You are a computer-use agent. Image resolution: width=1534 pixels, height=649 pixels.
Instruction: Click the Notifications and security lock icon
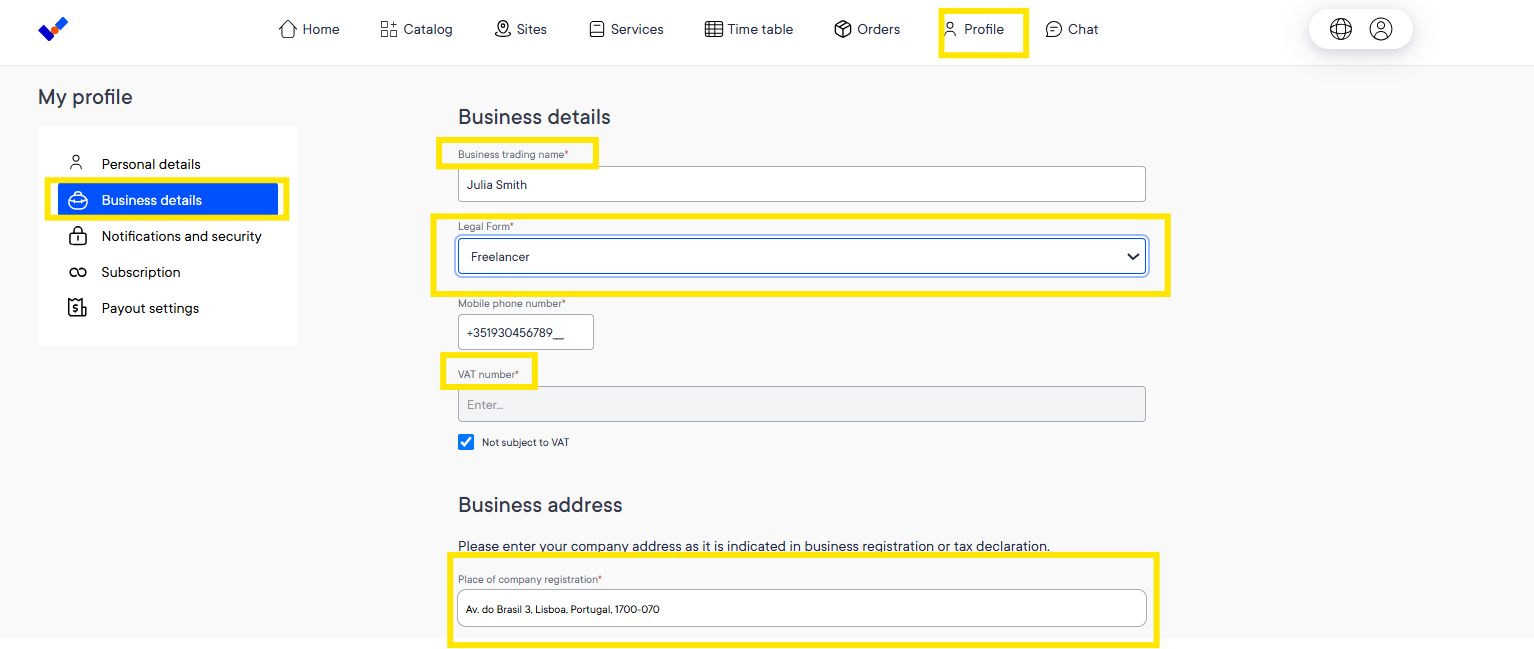click(x=77, y=236)
